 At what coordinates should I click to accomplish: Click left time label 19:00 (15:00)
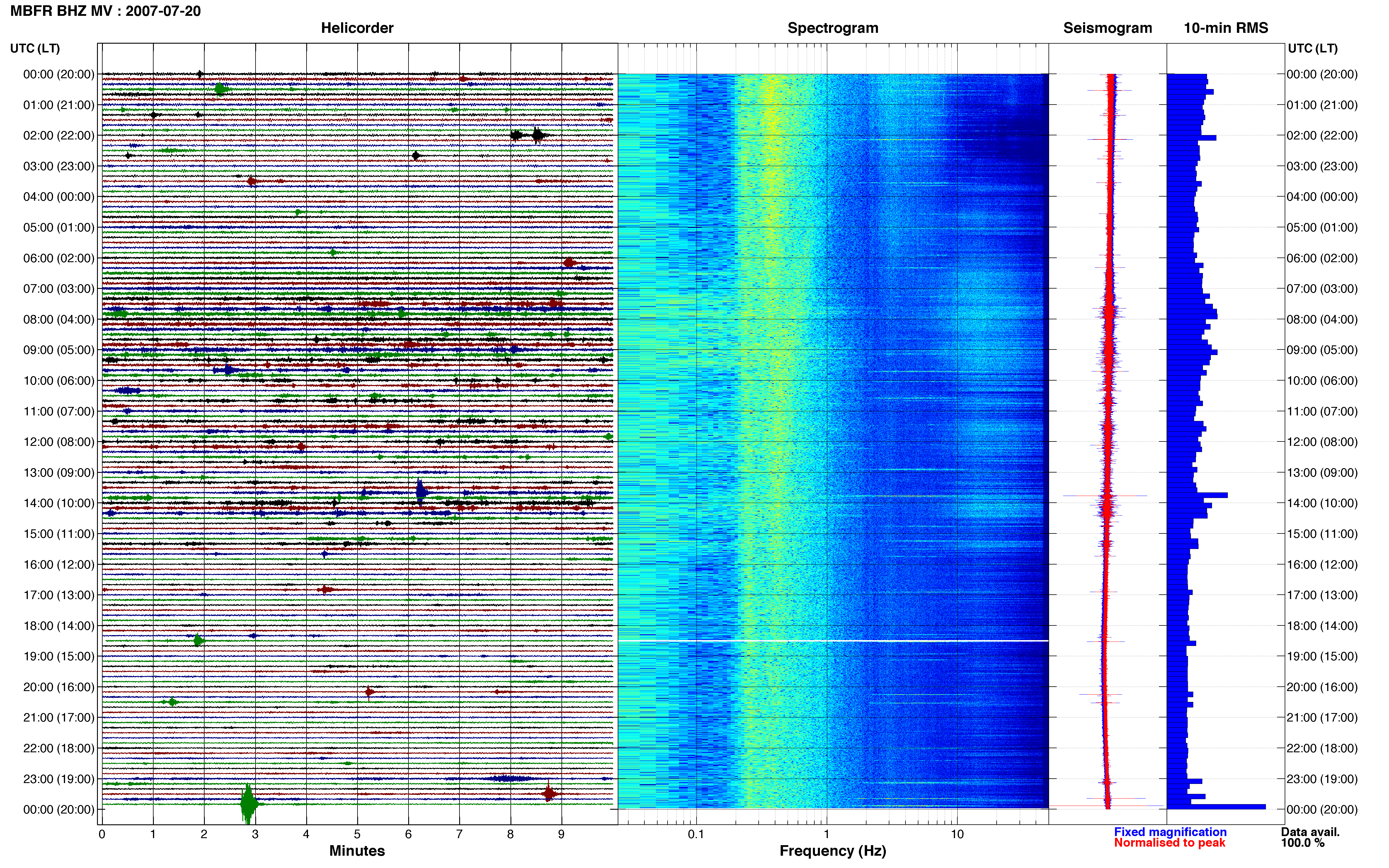[x=59, y=656]
